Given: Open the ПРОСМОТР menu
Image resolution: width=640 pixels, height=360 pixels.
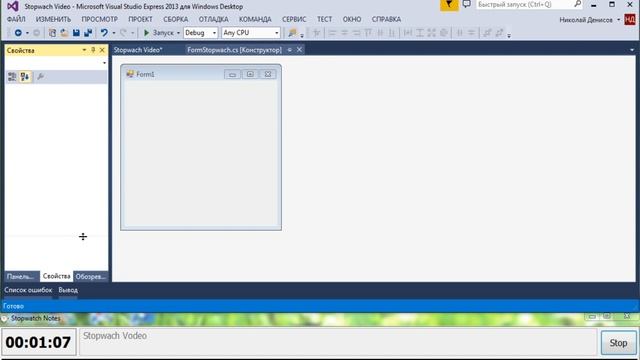Looking at the screenshot, I should [99, 19].
